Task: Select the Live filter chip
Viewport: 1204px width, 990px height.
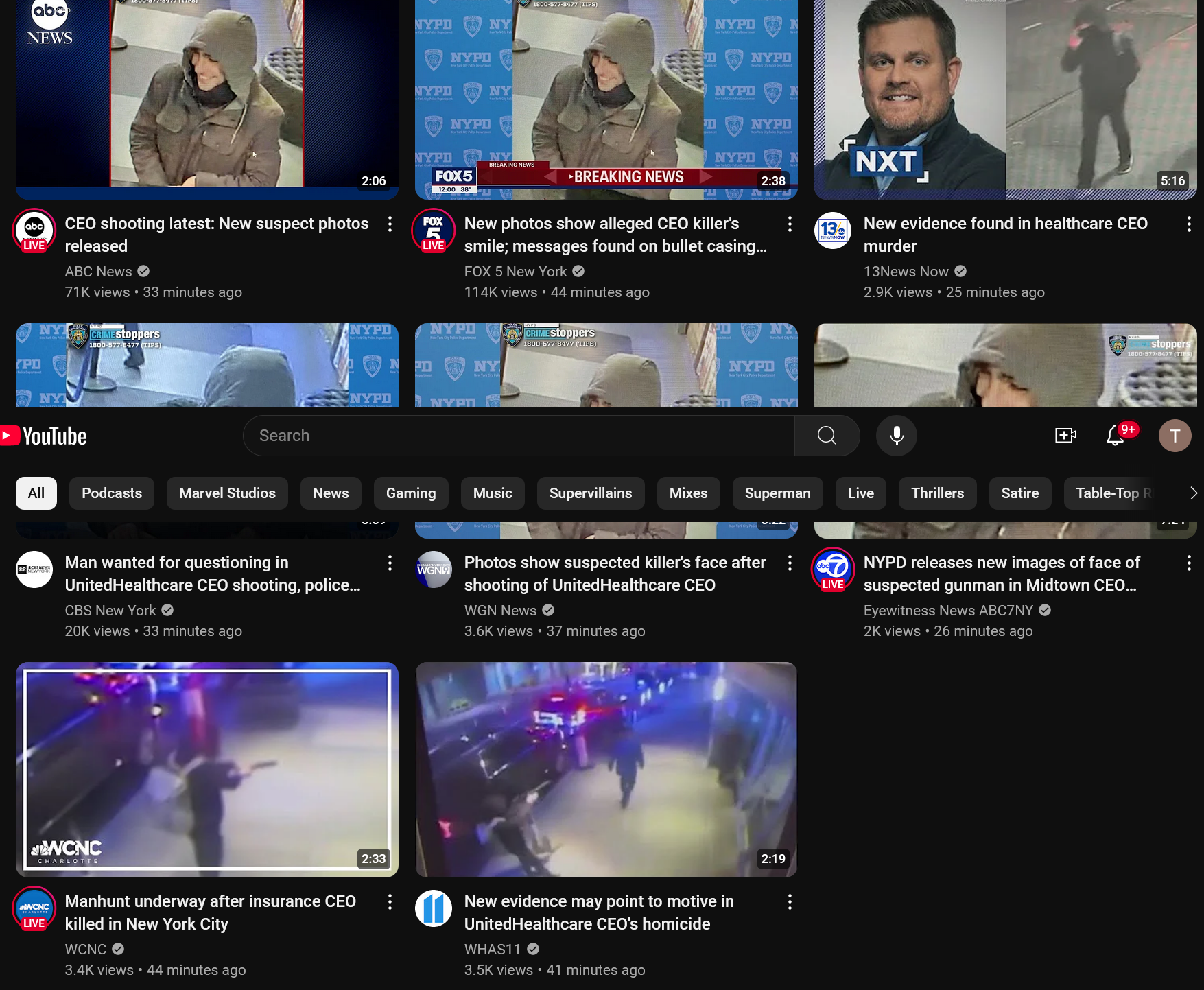Action: tap(860, 493)
